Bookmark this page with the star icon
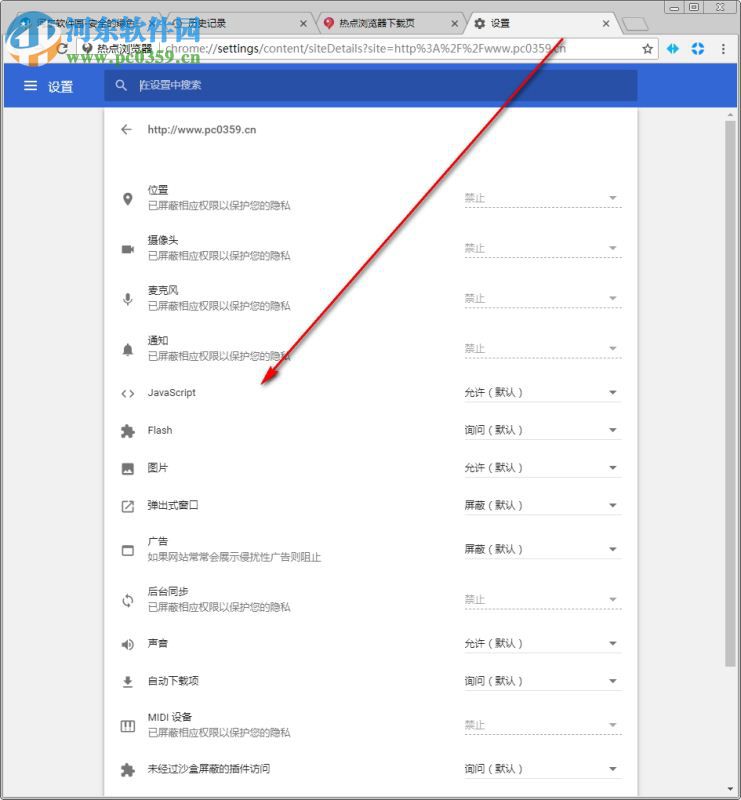 click(x=648, y=48)
